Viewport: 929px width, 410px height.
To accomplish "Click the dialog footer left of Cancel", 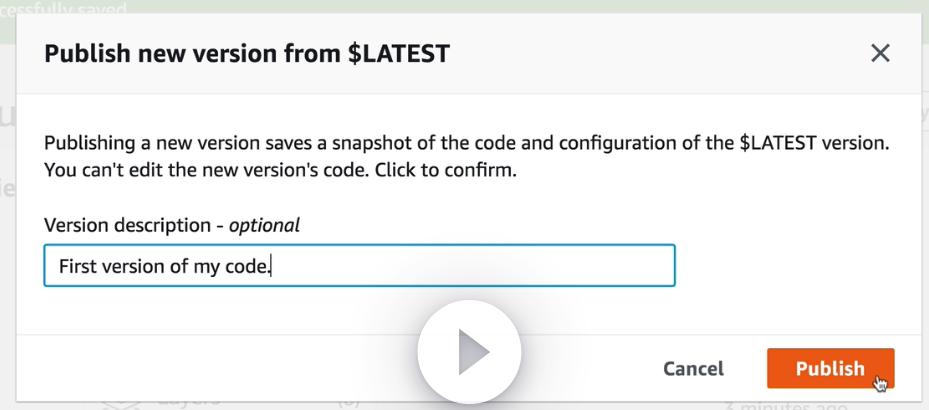I will [x=200, y=369].
